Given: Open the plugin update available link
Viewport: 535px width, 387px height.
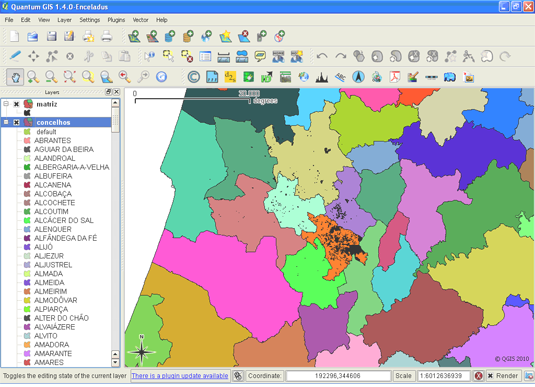Looking at the screenshot, I should (x=180, y=376).
